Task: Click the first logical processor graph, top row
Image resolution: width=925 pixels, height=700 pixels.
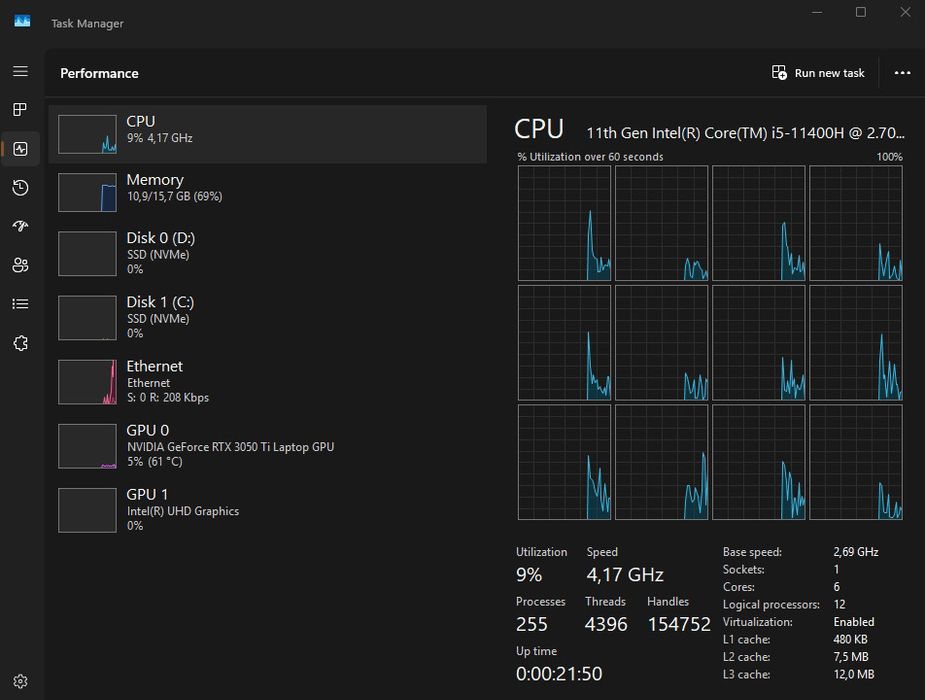Action: point(565,223)
